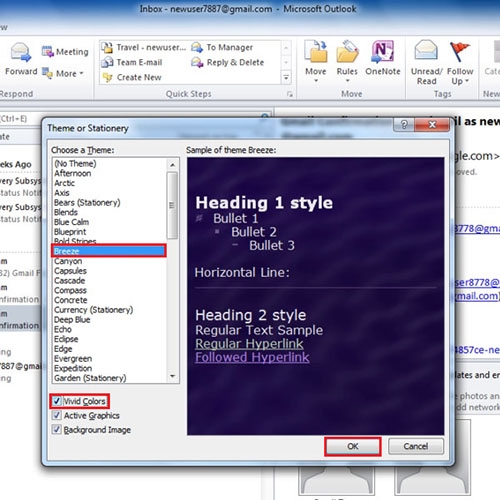Click the Create New quick step

click(132, 77)
